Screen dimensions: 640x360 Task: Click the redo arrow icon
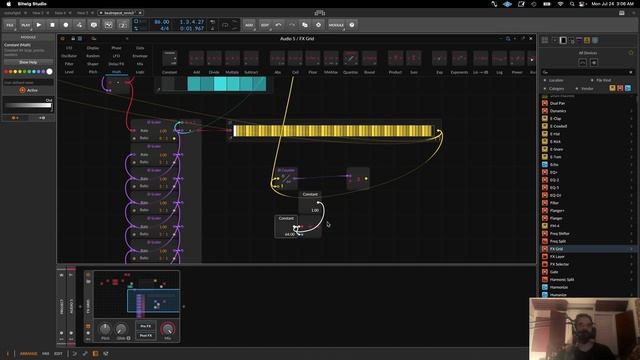(x=291, y=25)
